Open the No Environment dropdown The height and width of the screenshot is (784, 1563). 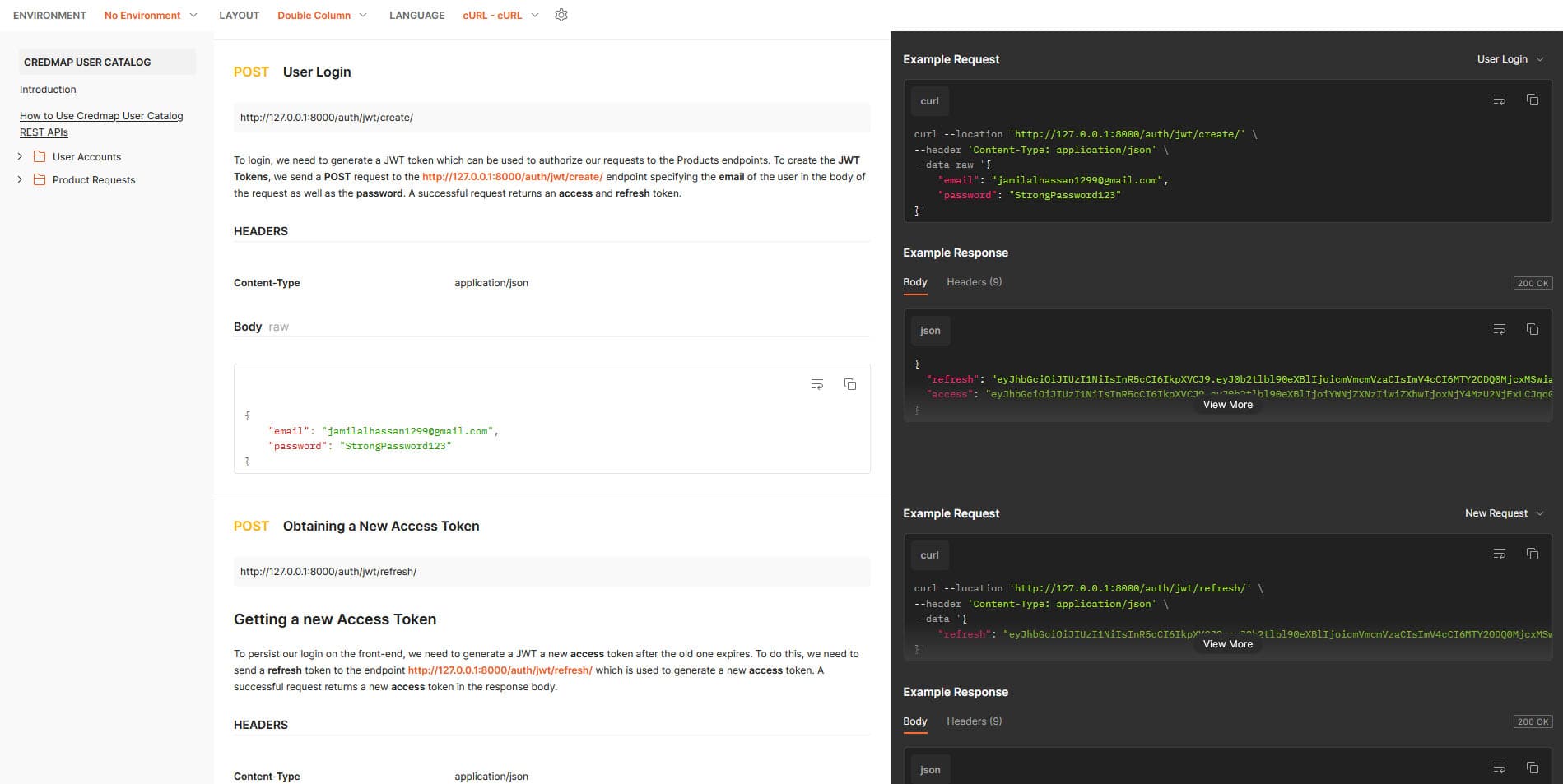(151, 15)
